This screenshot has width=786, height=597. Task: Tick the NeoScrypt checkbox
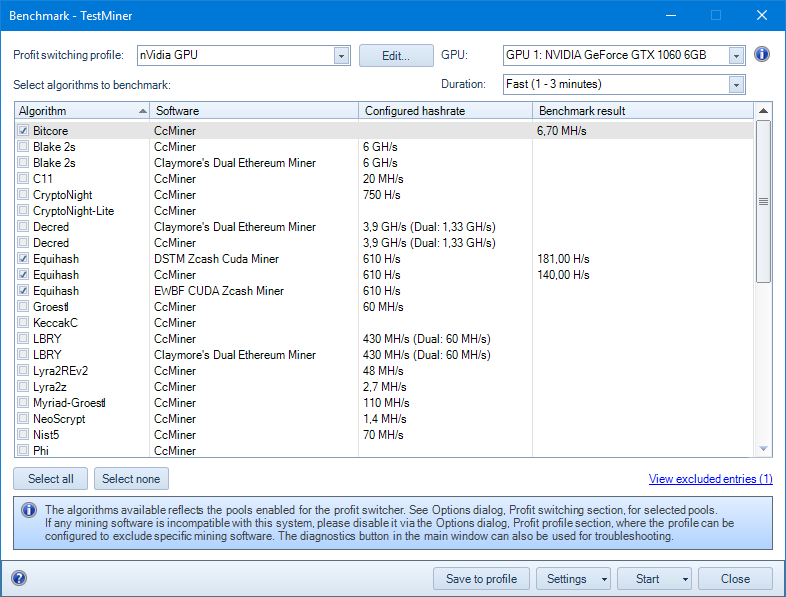click(x=23, y=419)
